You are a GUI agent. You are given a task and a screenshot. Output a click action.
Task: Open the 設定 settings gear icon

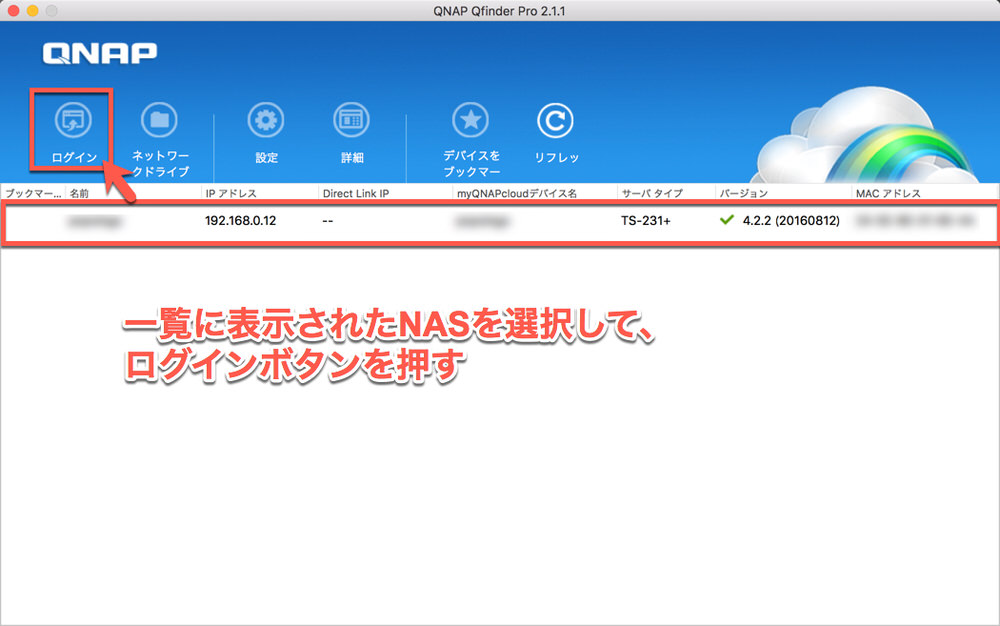tap(266, 120)
